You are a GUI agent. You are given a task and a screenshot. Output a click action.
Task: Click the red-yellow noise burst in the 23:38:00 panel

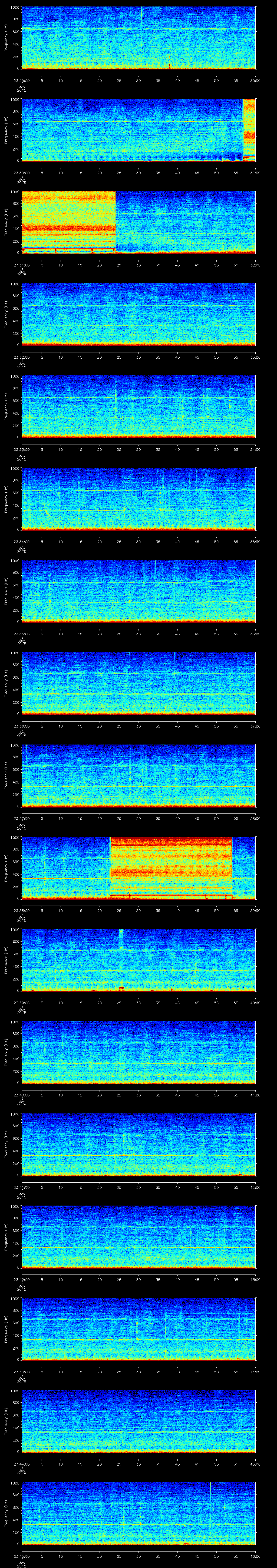(x=171, y=868)
